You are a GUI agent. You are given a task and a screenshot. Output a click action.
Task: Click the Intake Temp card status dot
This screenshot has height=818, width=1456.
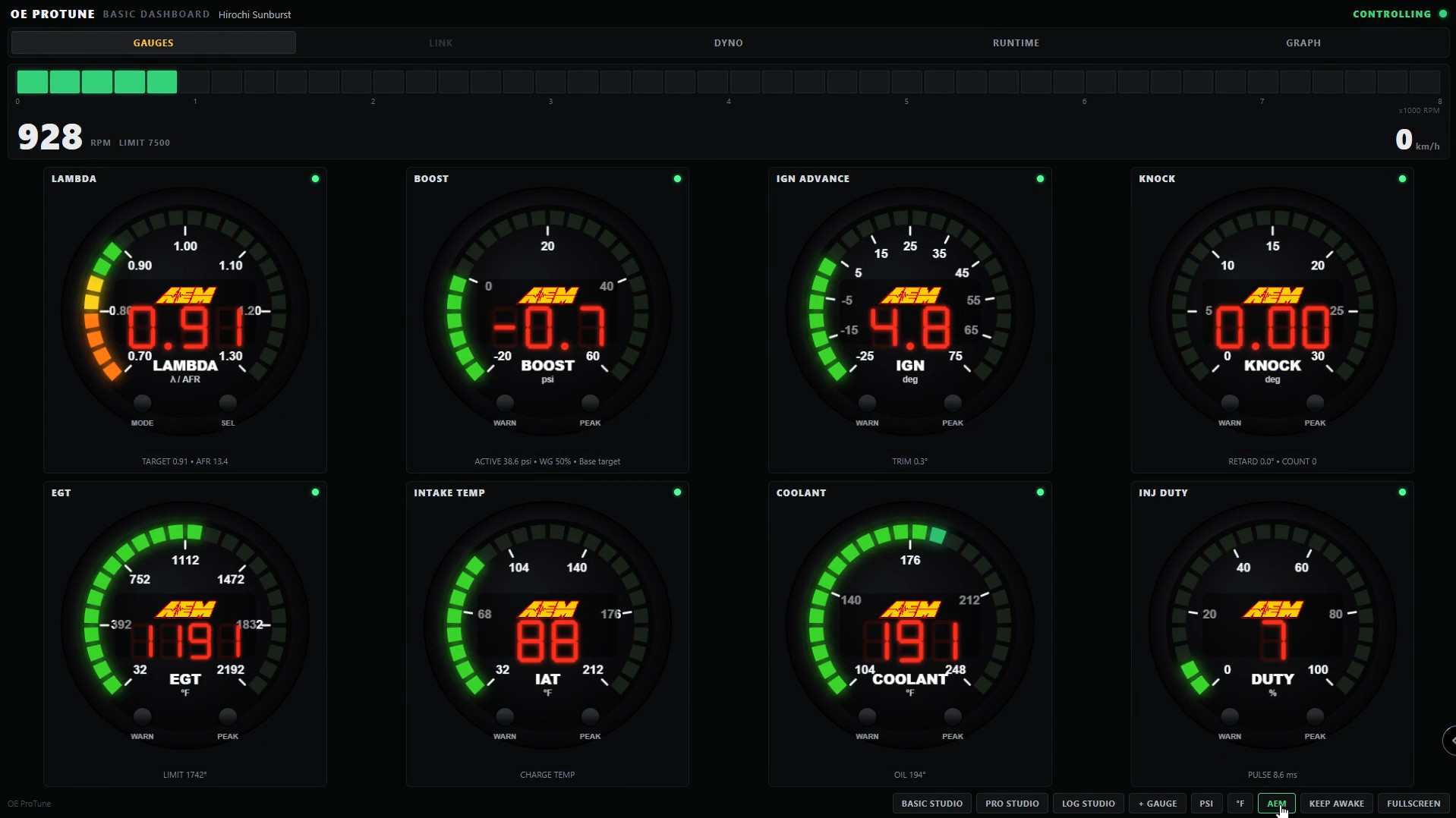point(677,492)
